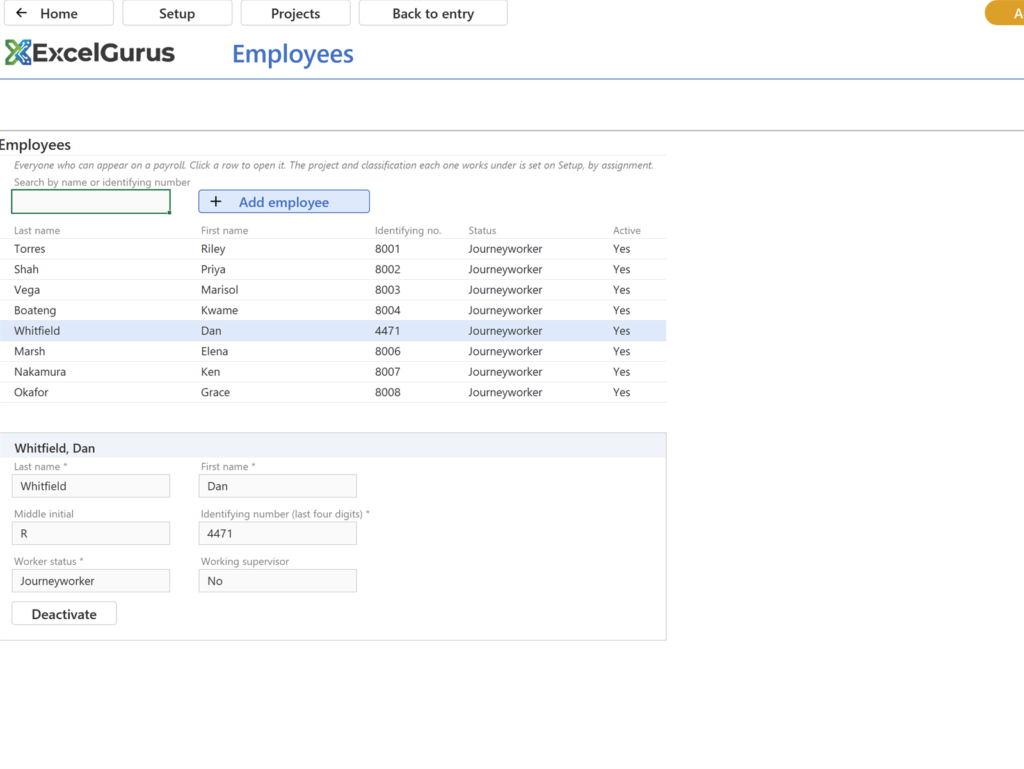Open the Boateng employee row
Screen dimensions: 1024x769
click(333, 310)
